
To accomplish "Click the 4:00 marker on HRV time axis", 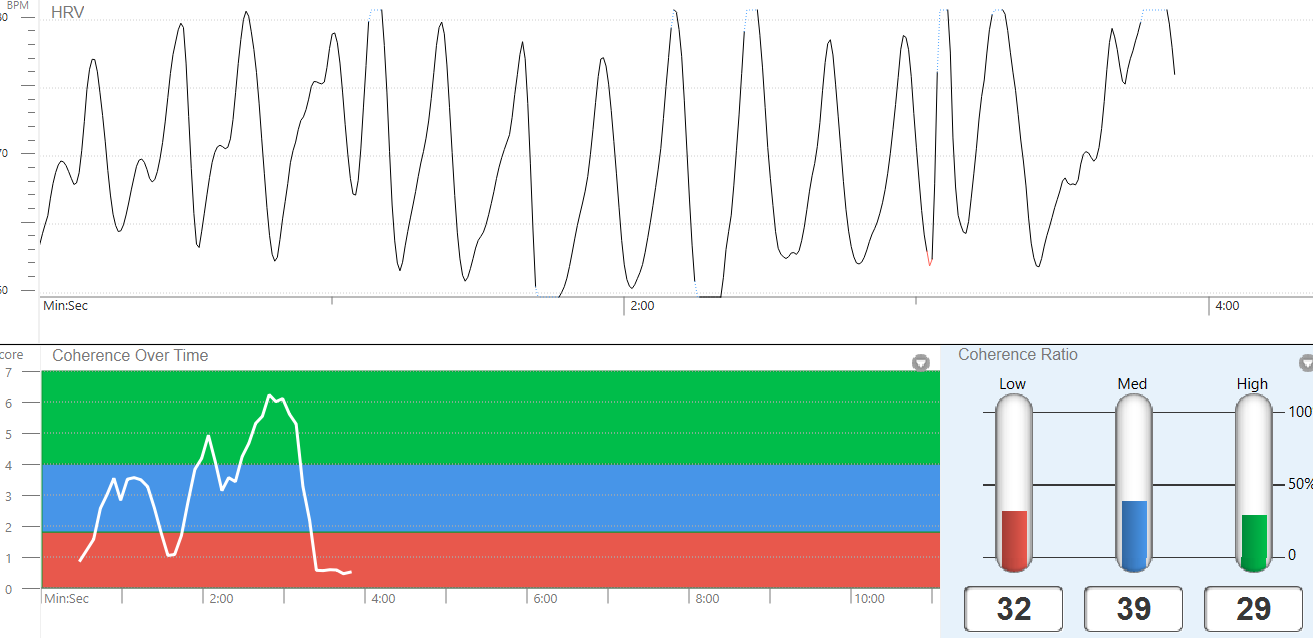I will click(1226, 306).
